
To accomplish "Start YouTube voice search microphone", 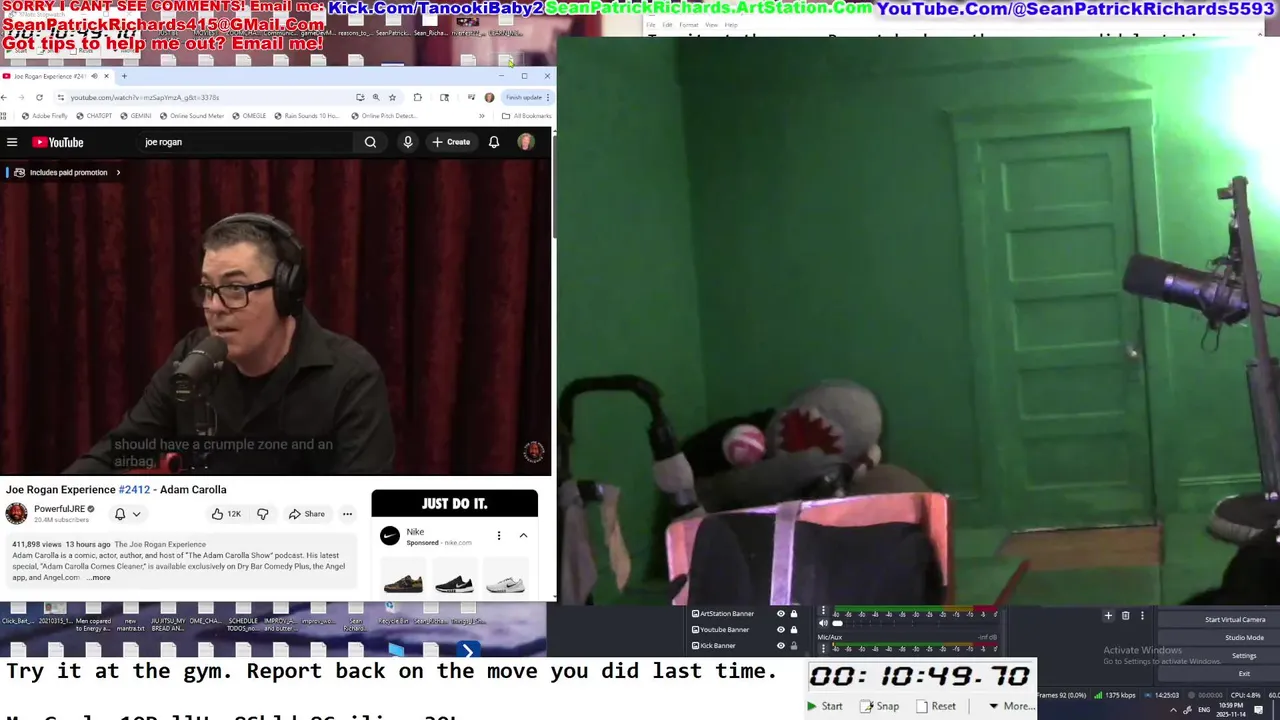I will click(x=407, y=142).
